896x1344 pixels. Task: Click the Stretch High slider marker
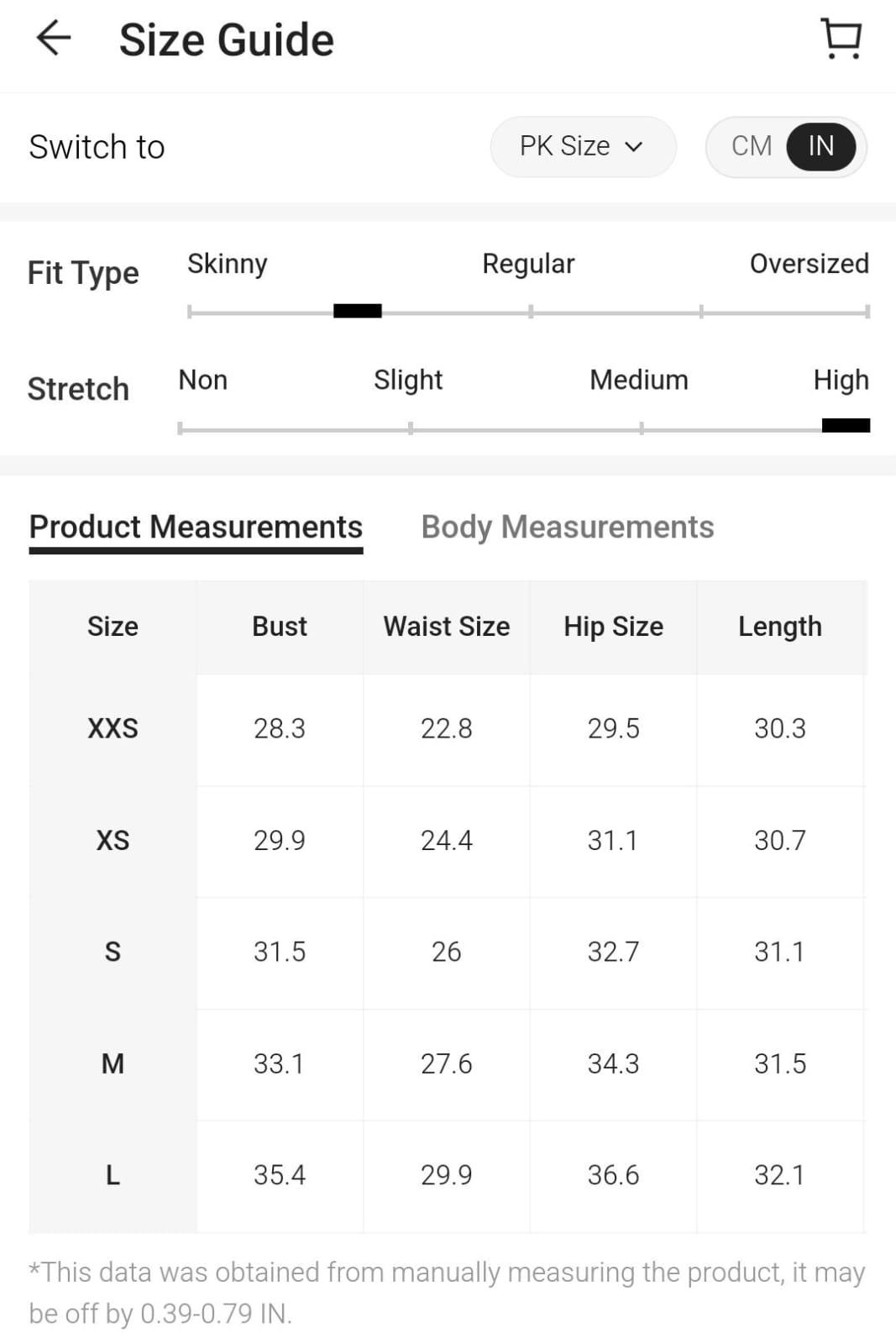pyautogui.click(x=845, y=426)
